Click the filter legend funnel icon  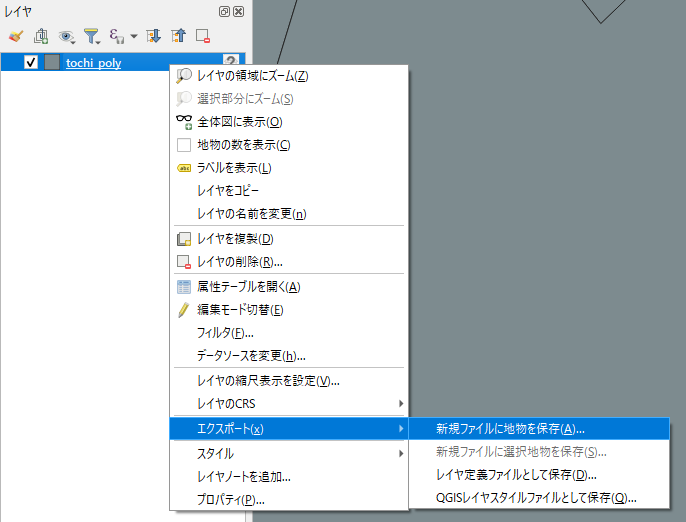point(92,36)
